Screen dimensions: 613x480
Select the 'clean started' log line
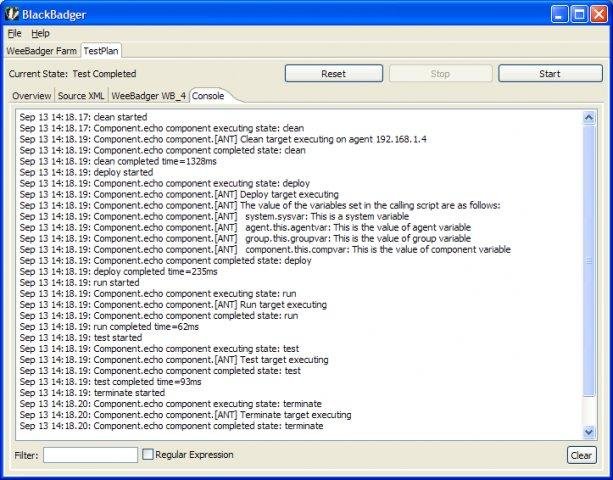pos(83,117)
